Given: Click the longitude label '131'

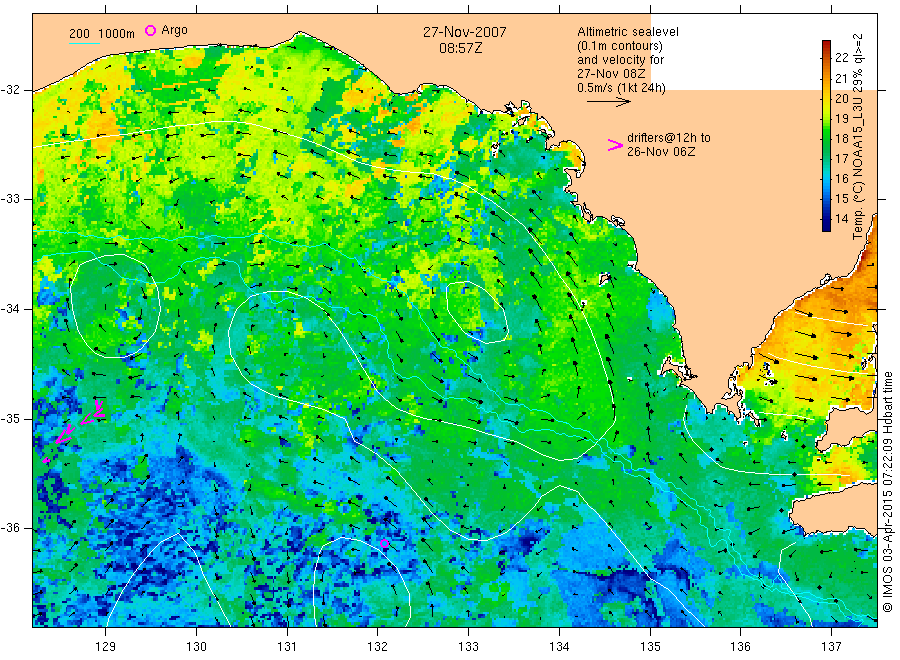Looking at the screenshot, I should coord(287,647).
